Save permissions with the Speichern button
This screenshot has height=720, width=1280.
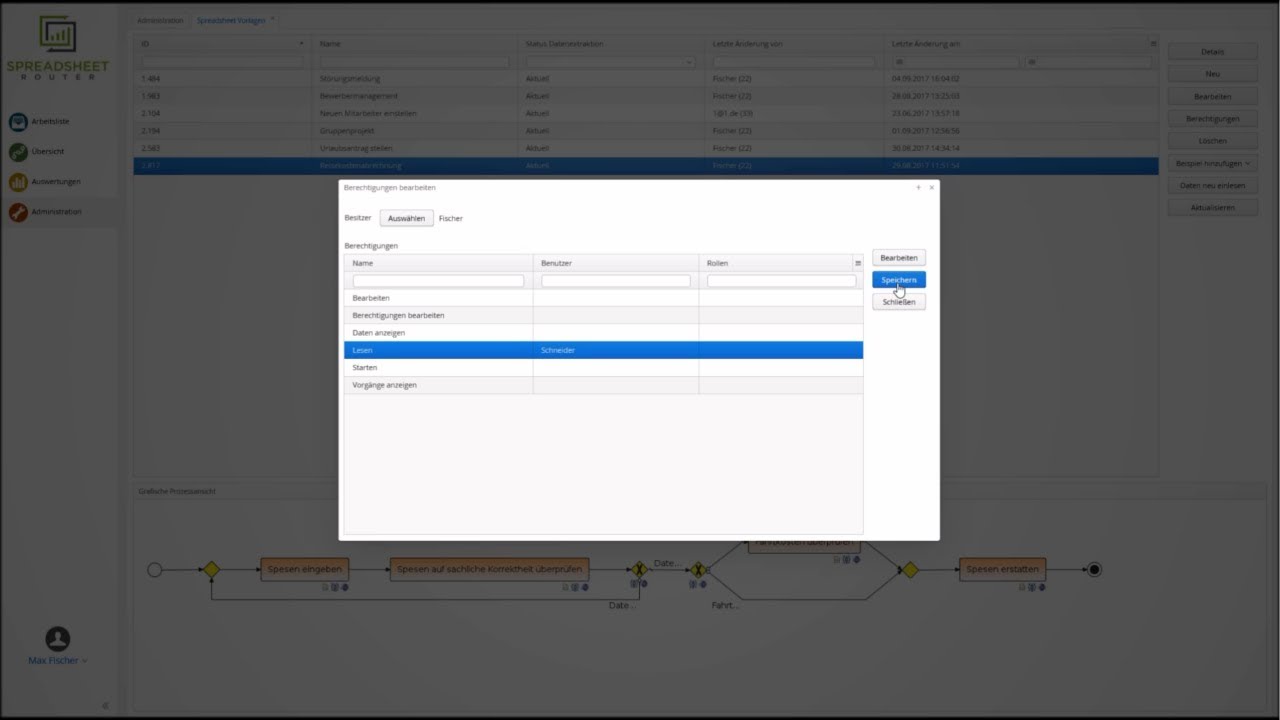(x=899, y=280)
